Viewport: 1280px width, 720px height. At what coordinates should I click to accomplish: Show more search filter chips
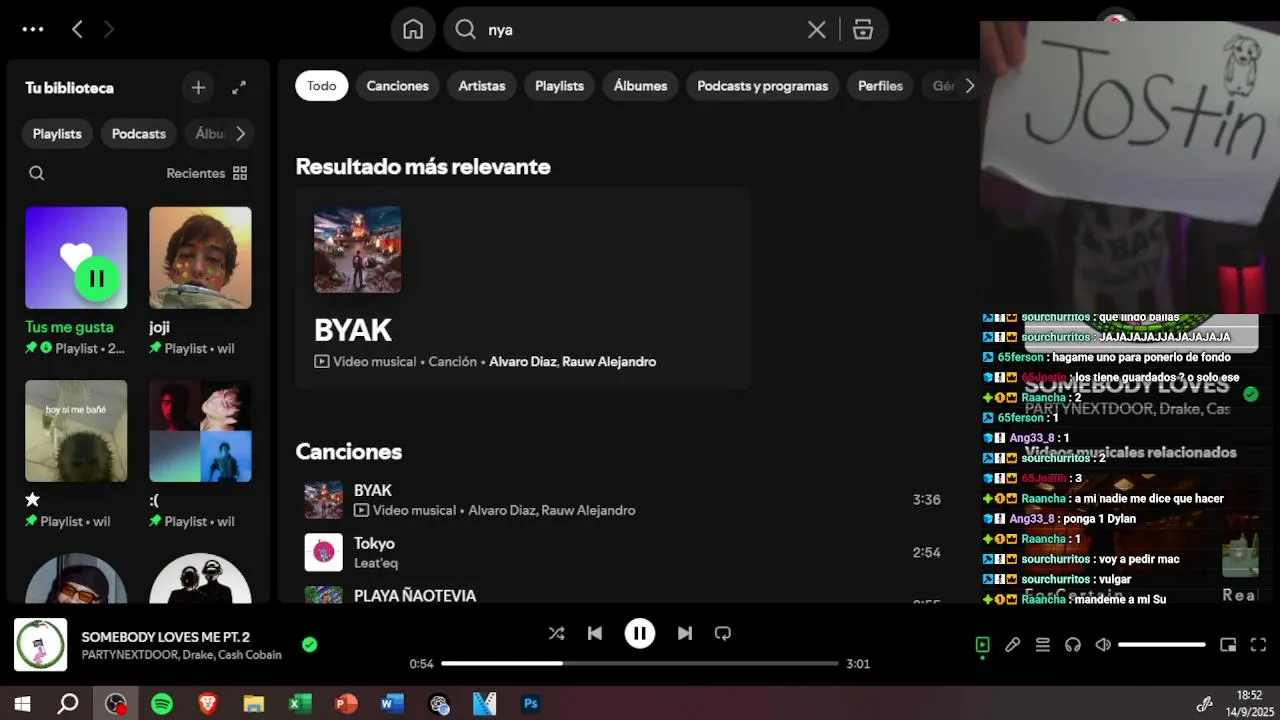(969, 86)
